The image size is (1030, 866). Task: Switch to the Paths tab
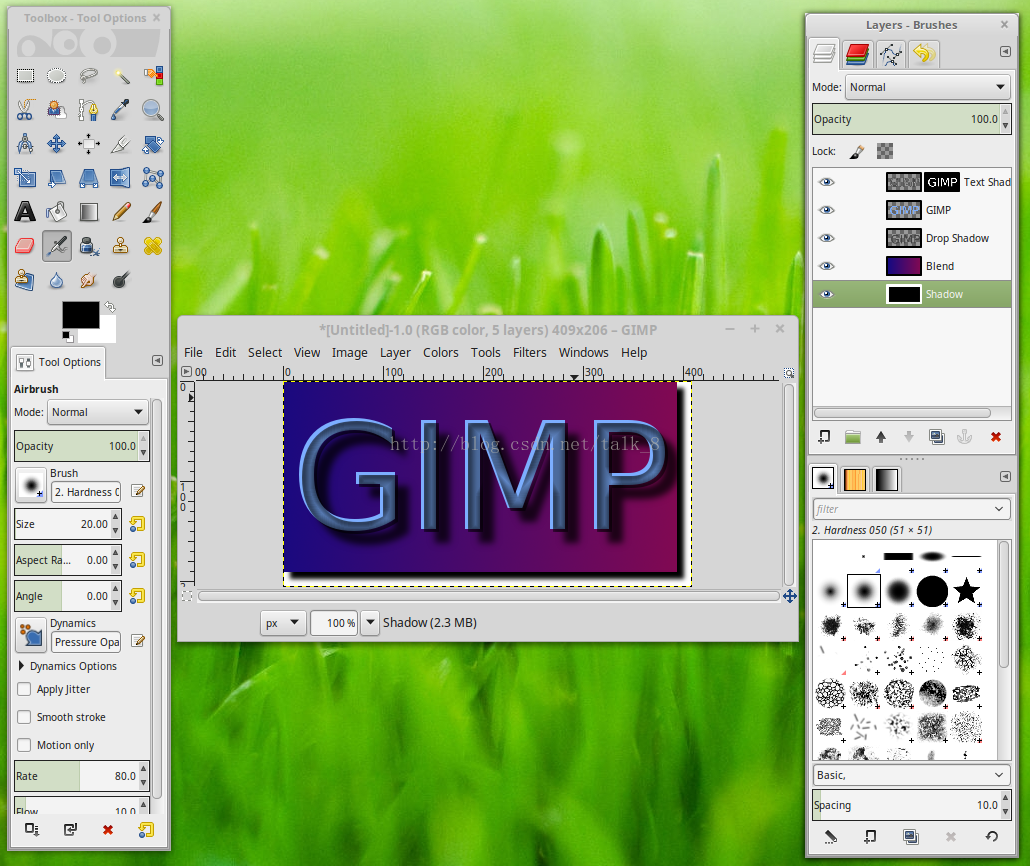[891, 54]
